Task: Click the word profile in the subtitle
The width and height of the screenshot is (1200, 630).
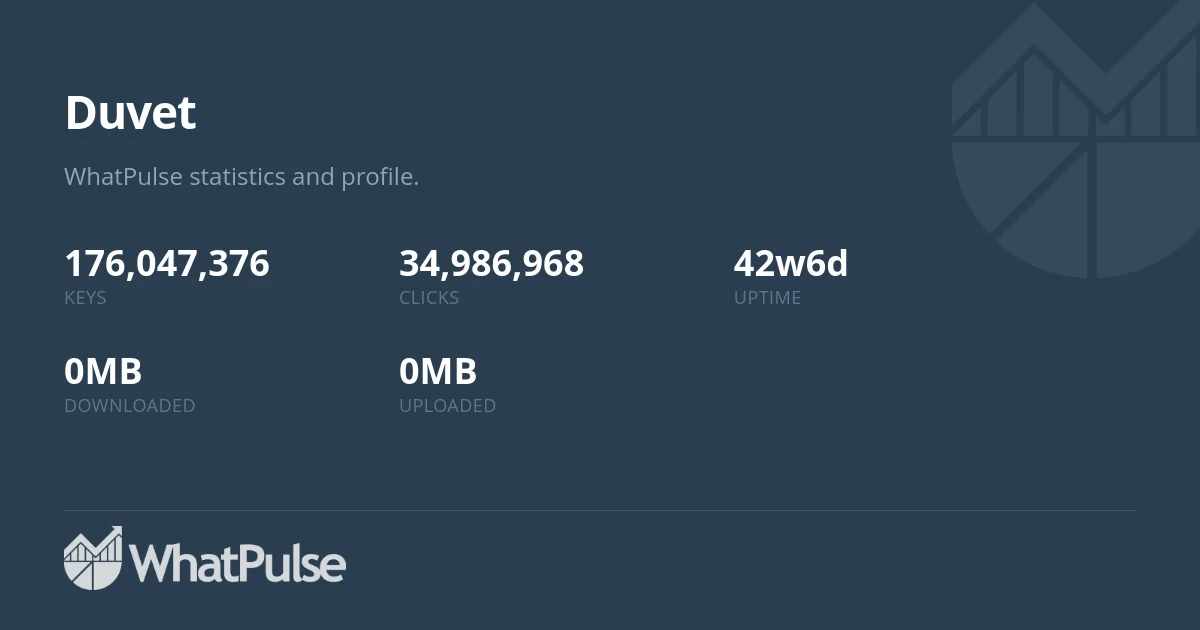Action: (377, 177)
